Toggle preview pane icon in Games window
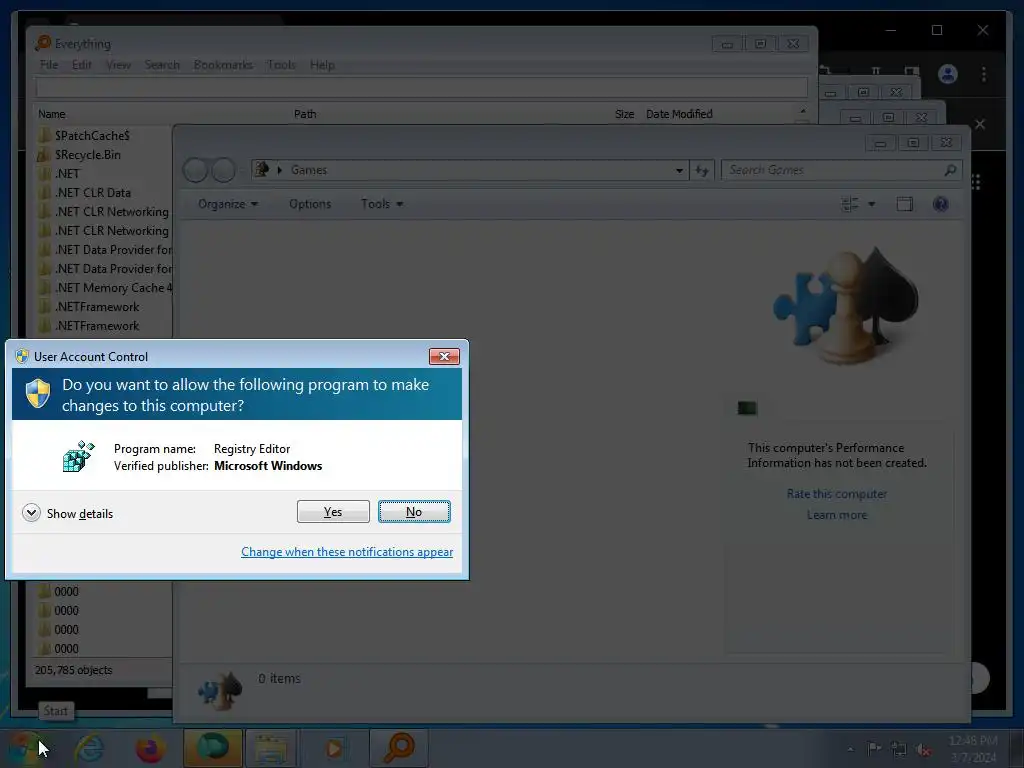The height and width of the screenshot is (768, 1024). point(904,204)
